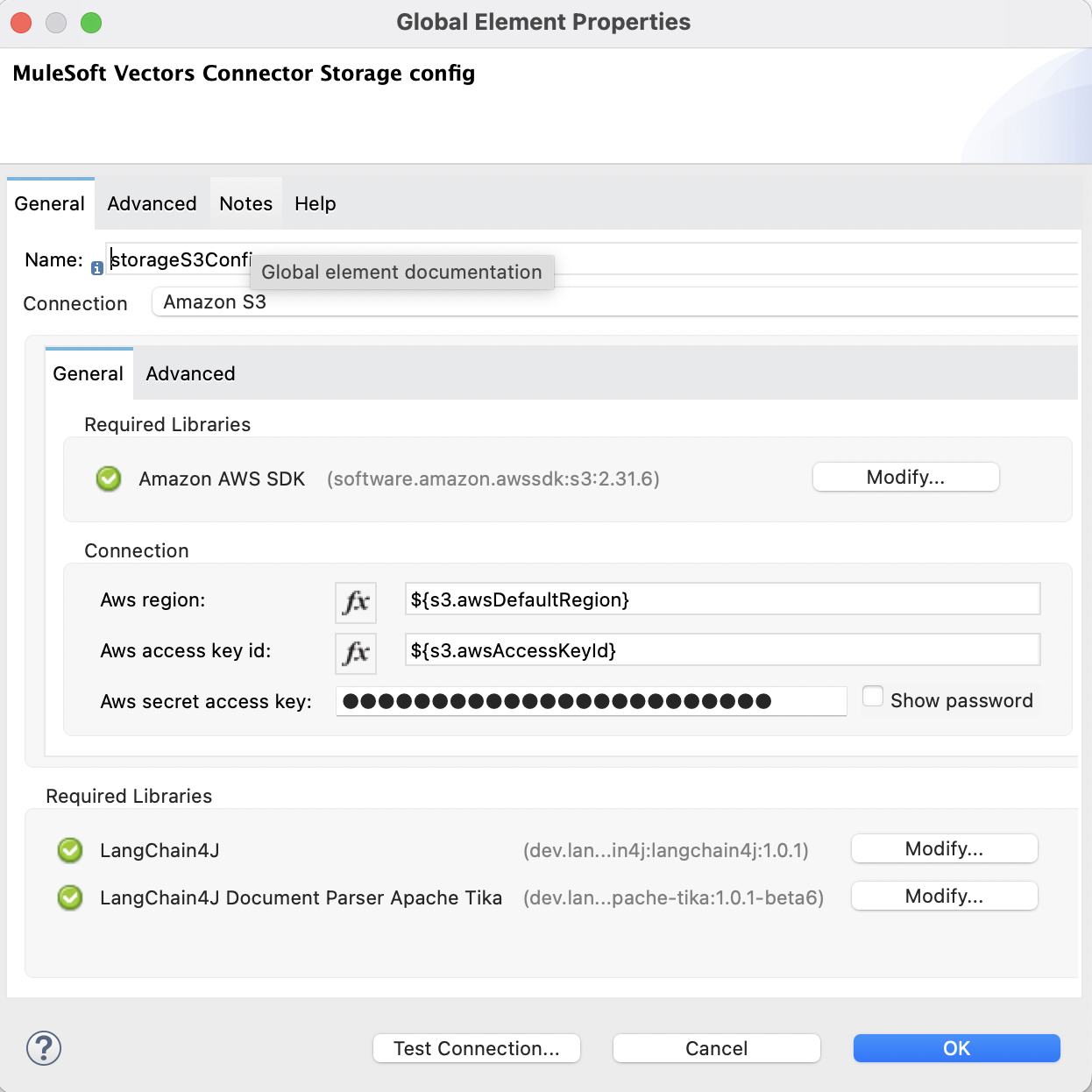Click the pache-tika:1.0.1-beta6 dependency text
Viewport: 1092px width, 1092px height.
673,897
